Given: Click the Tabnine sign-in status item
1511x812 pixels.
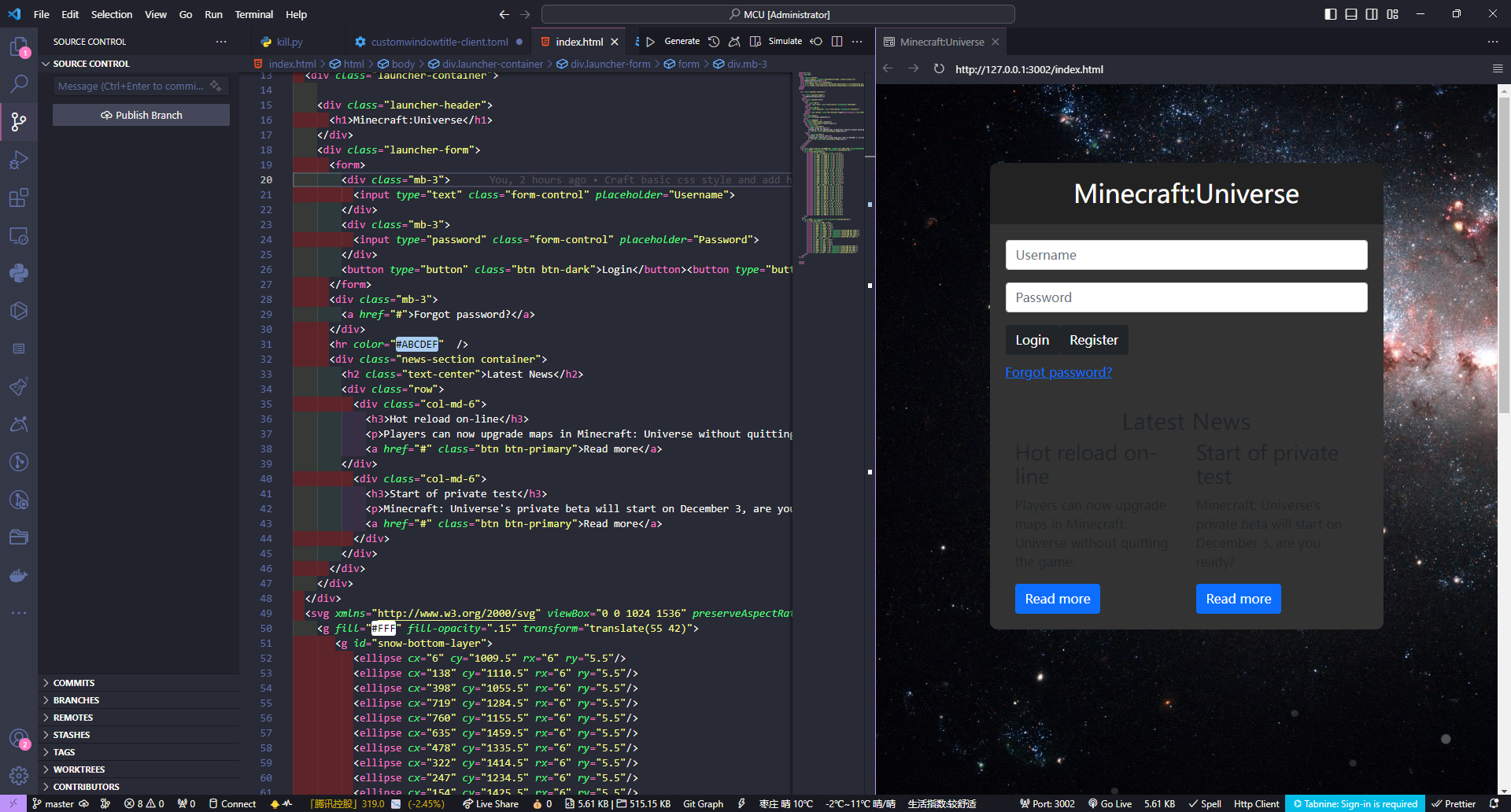Looking at the screenshot, I should 1355,804.
